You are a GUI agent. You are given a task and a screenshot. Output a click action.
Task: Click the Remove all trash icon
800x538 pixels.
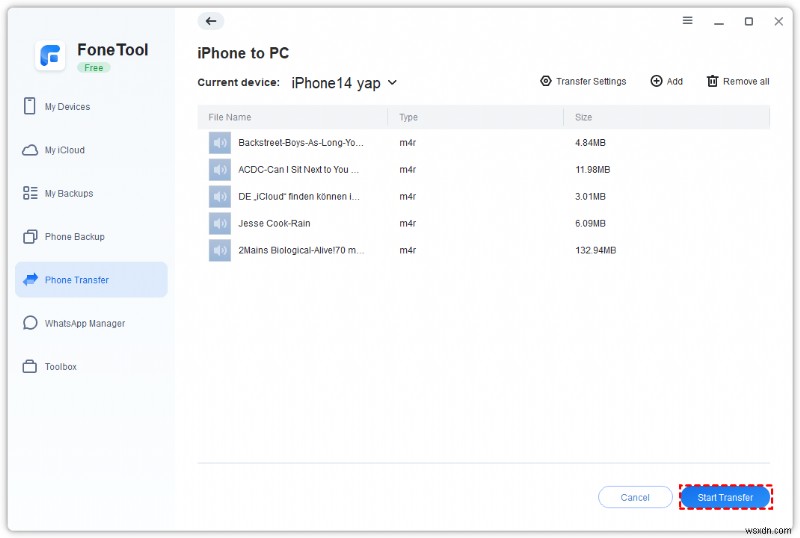click(x=712, y=81)
